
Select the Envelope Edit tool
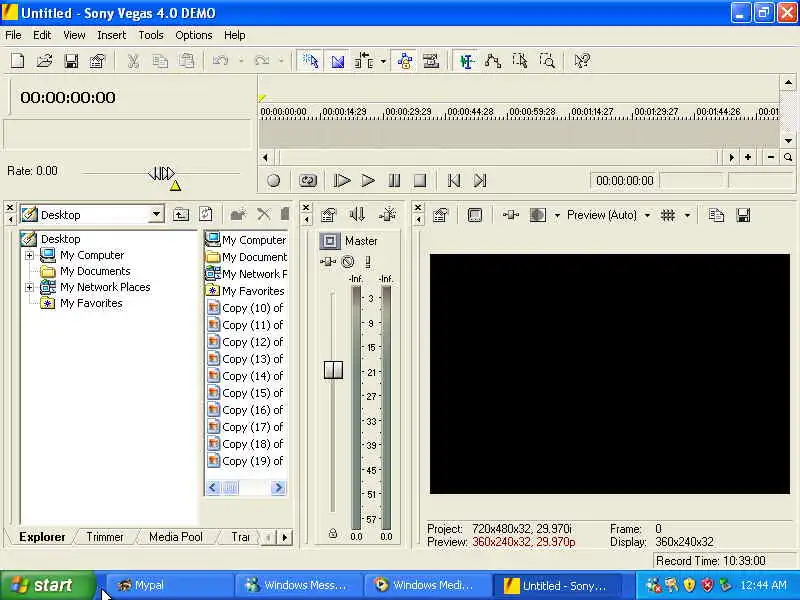pyautogui.click(x=493, y=61)
